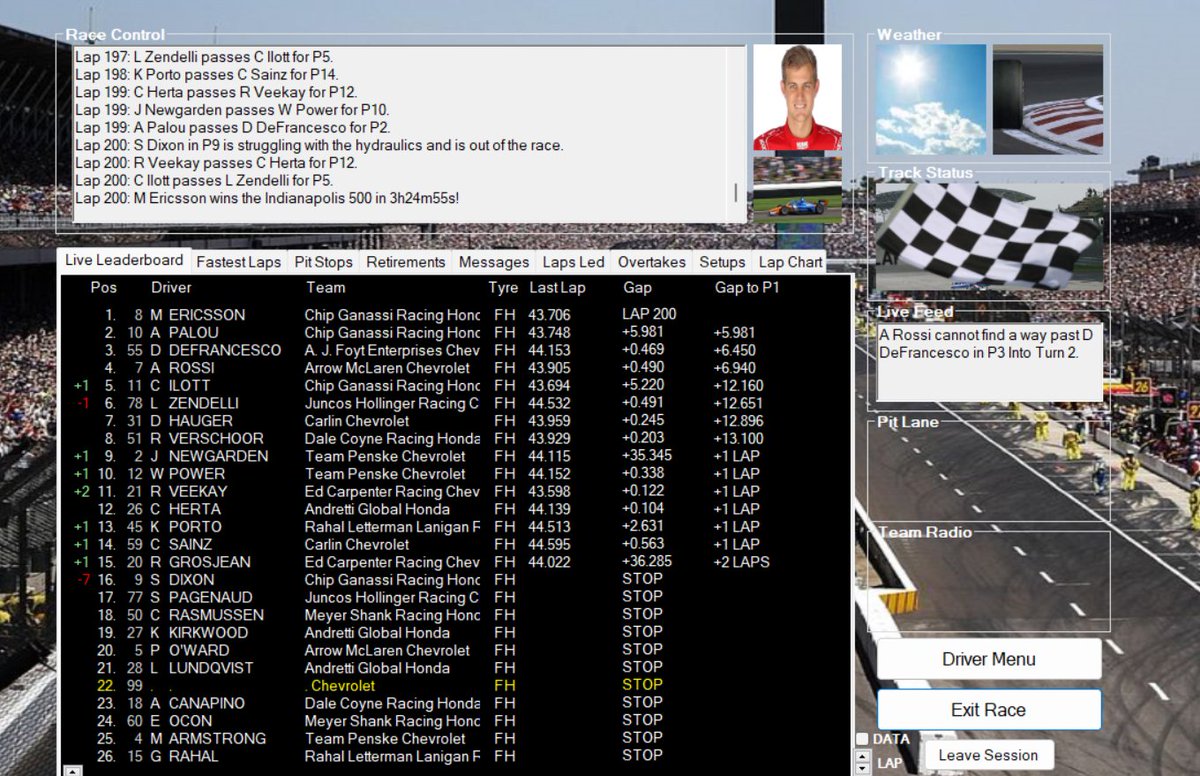Select the HAUGER driver row

(455, 421)
